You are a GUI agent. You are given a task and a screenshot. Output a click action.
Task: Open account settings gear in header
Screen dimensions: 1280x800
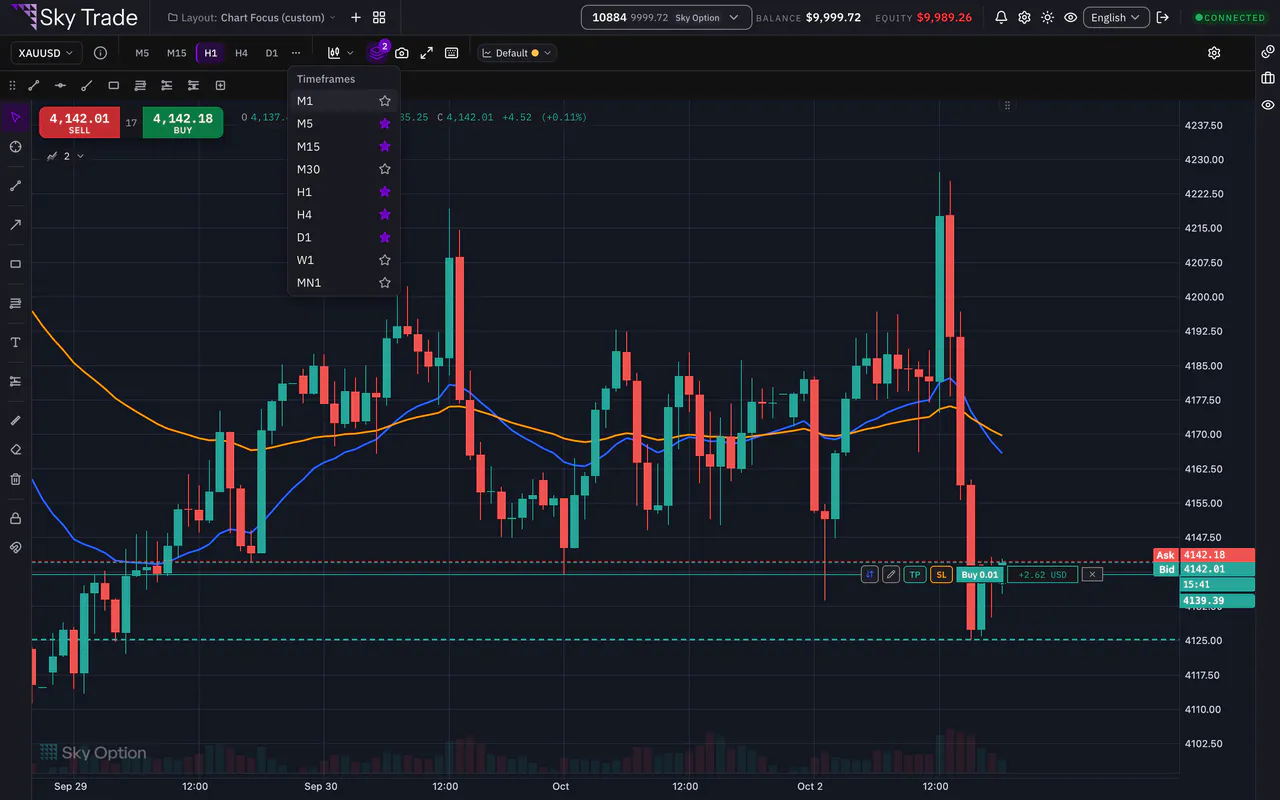(x=1024, y=18)
